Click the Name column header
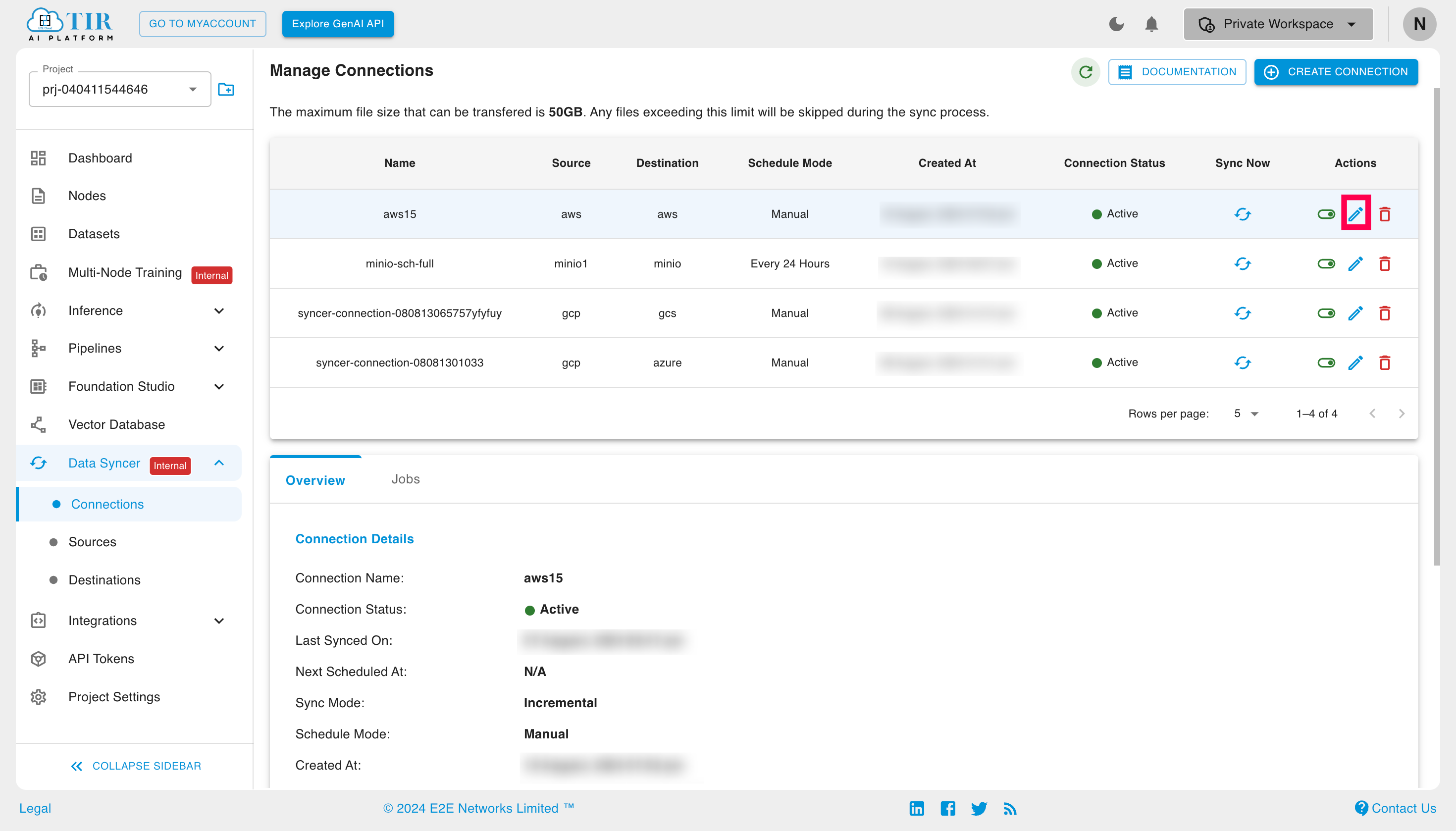Screen dimensions: 1456x831 click(x=400, y=163)
